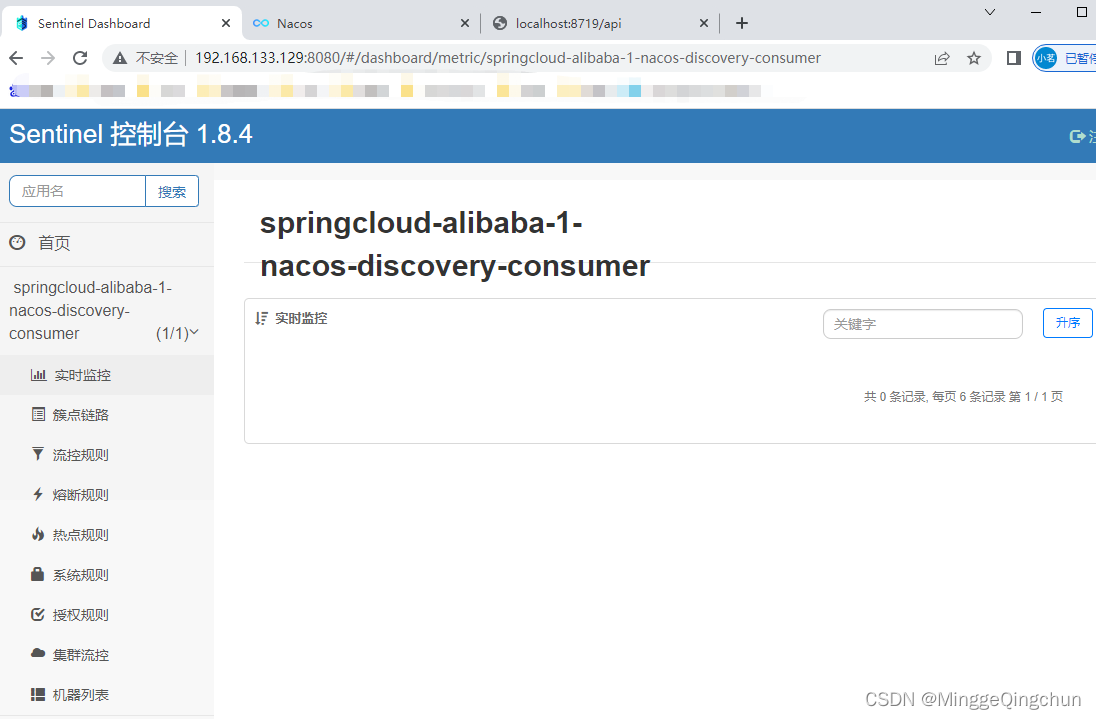The width and height of the screenshot is (1096, 719).
Task: Go to the 首页 home page
Action: [x=54, y=242]
